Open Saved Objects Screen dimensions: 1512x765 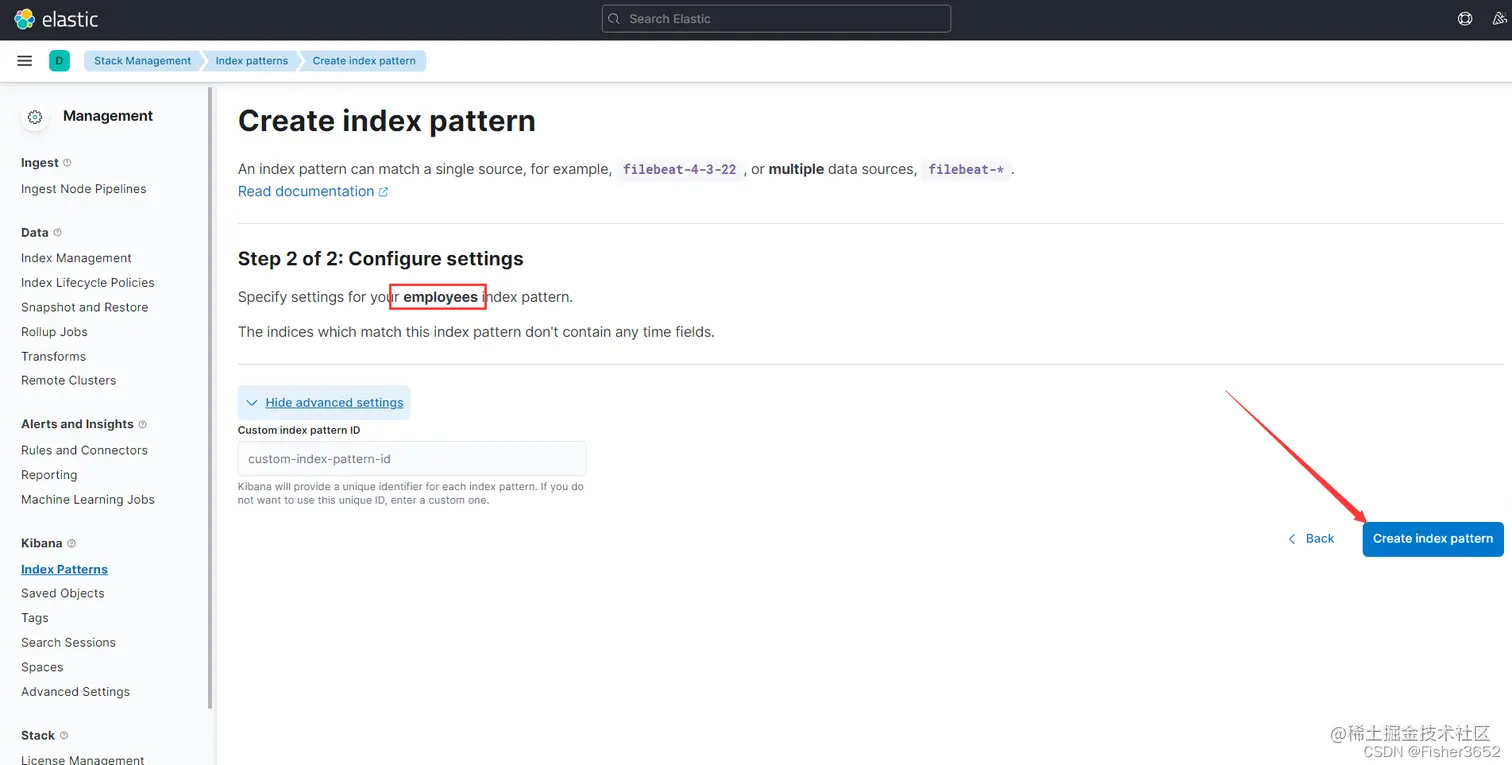63,594
